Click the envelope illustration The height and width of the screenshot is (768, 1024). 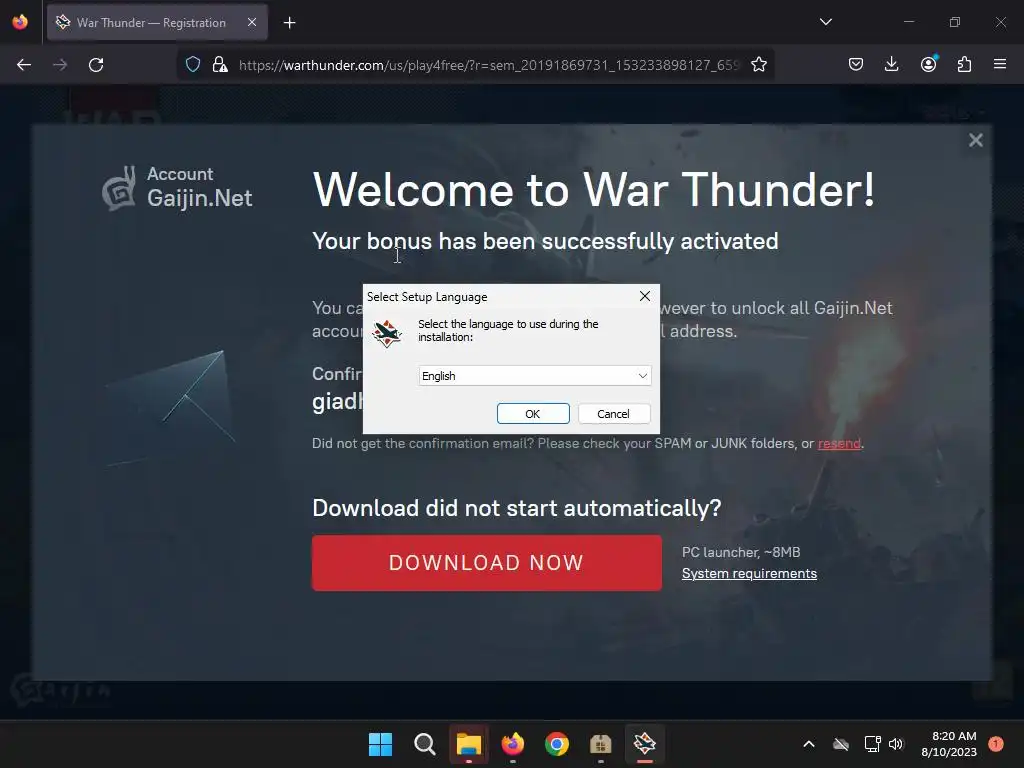(x=171, y=408)
